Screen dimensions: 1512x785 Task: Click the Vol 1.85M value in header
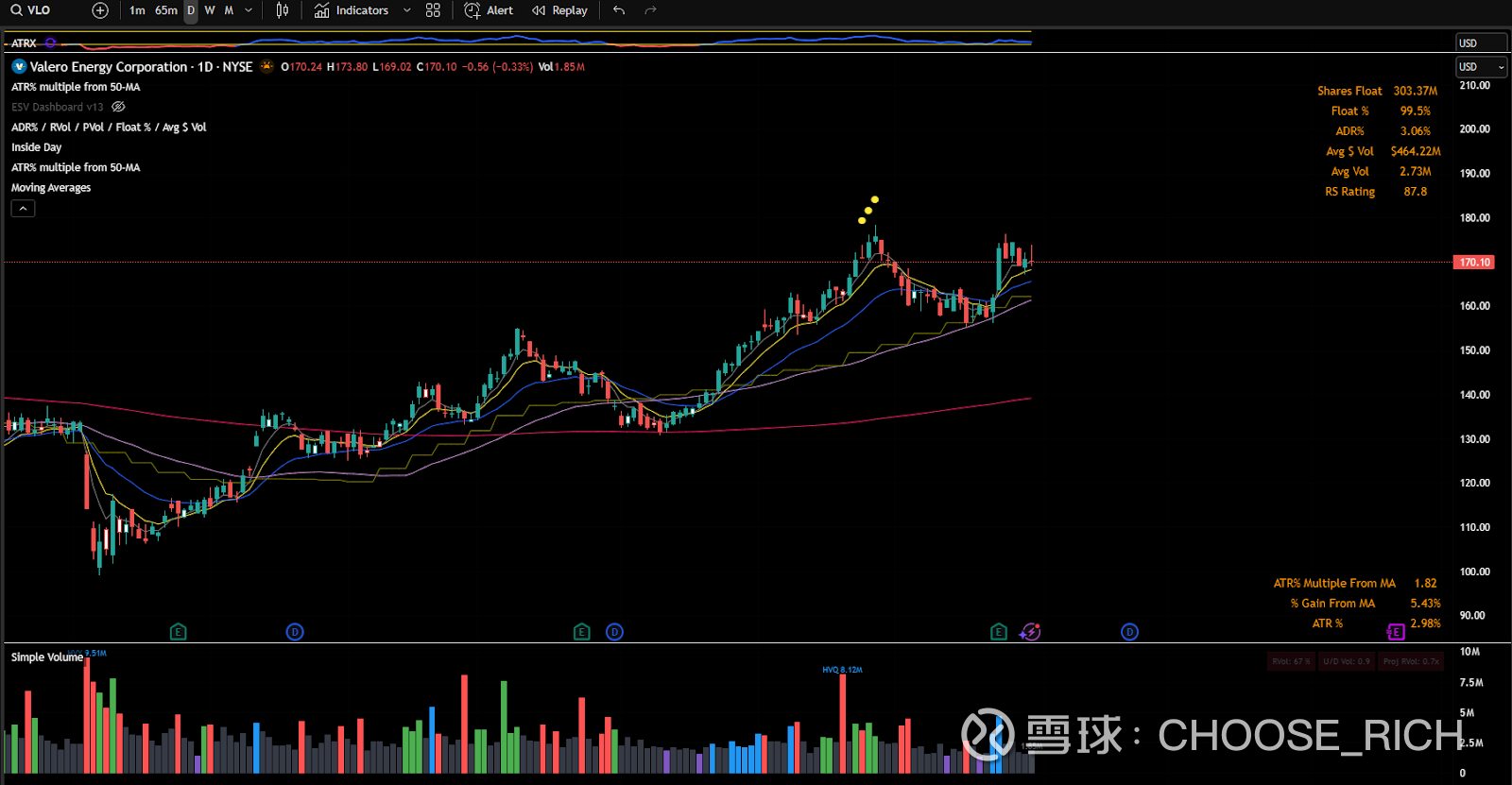561,67
